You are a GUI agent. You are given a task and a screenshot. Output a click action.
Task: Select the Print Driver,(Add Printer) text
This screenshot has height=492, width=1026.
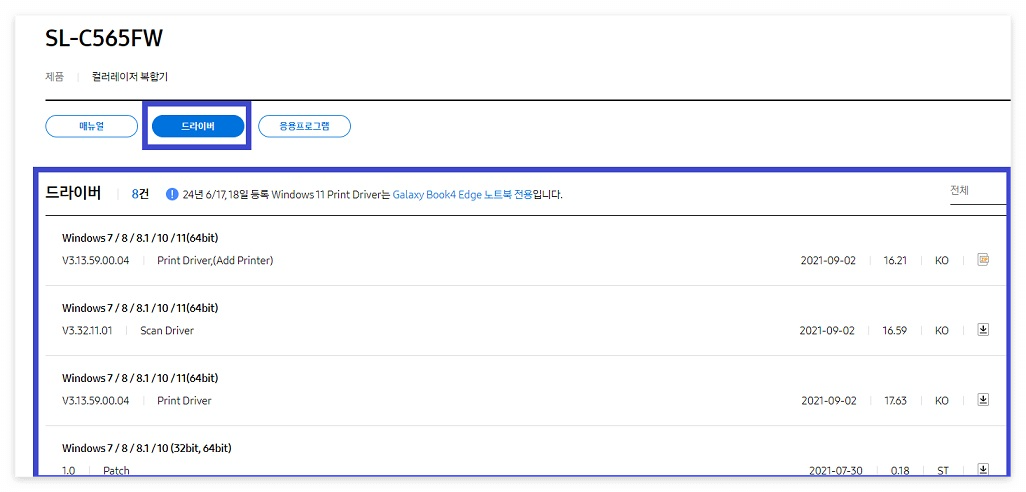tap(215, 260)
